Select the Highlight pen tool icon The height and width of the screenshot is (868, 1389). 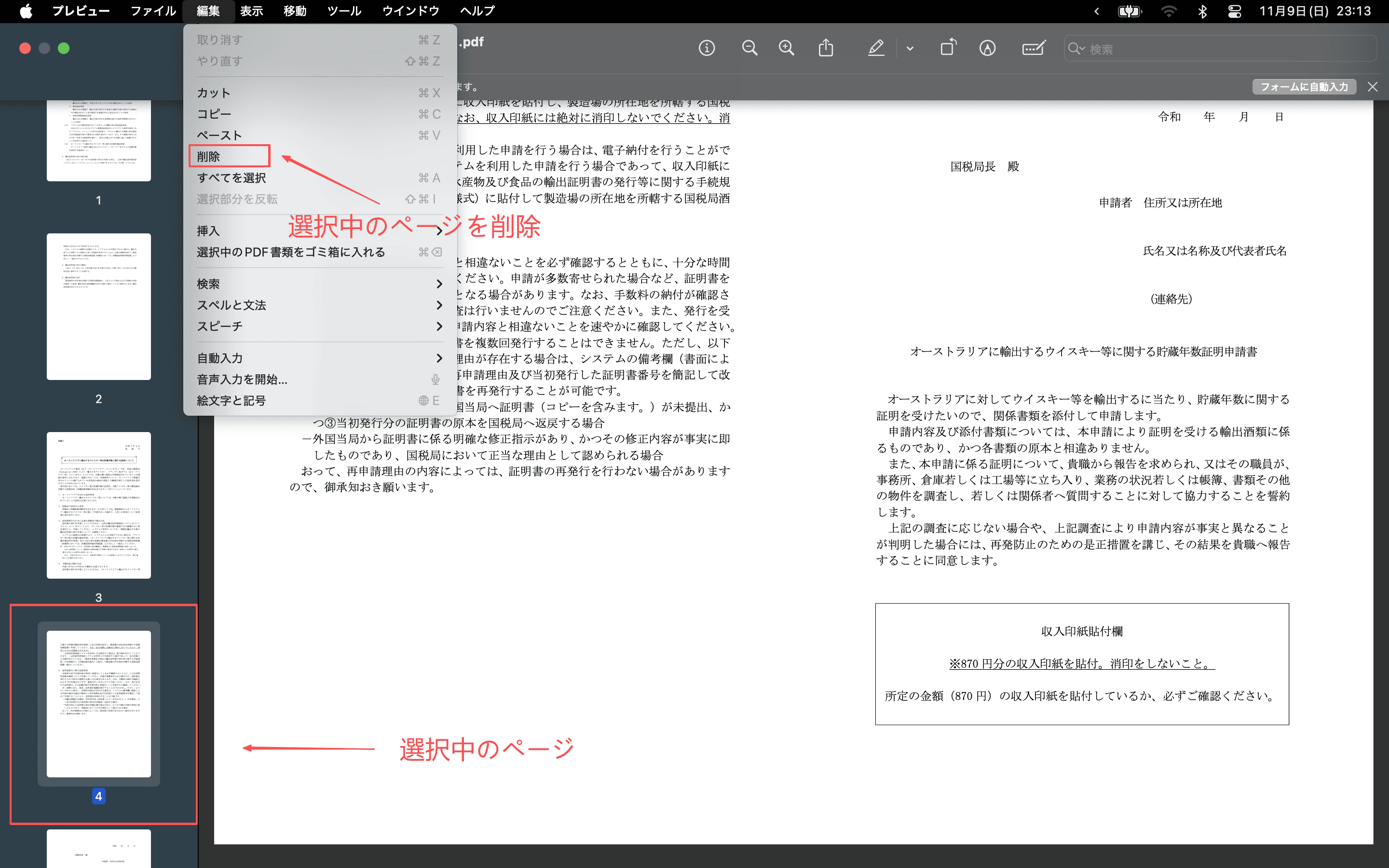click(876, 48)
